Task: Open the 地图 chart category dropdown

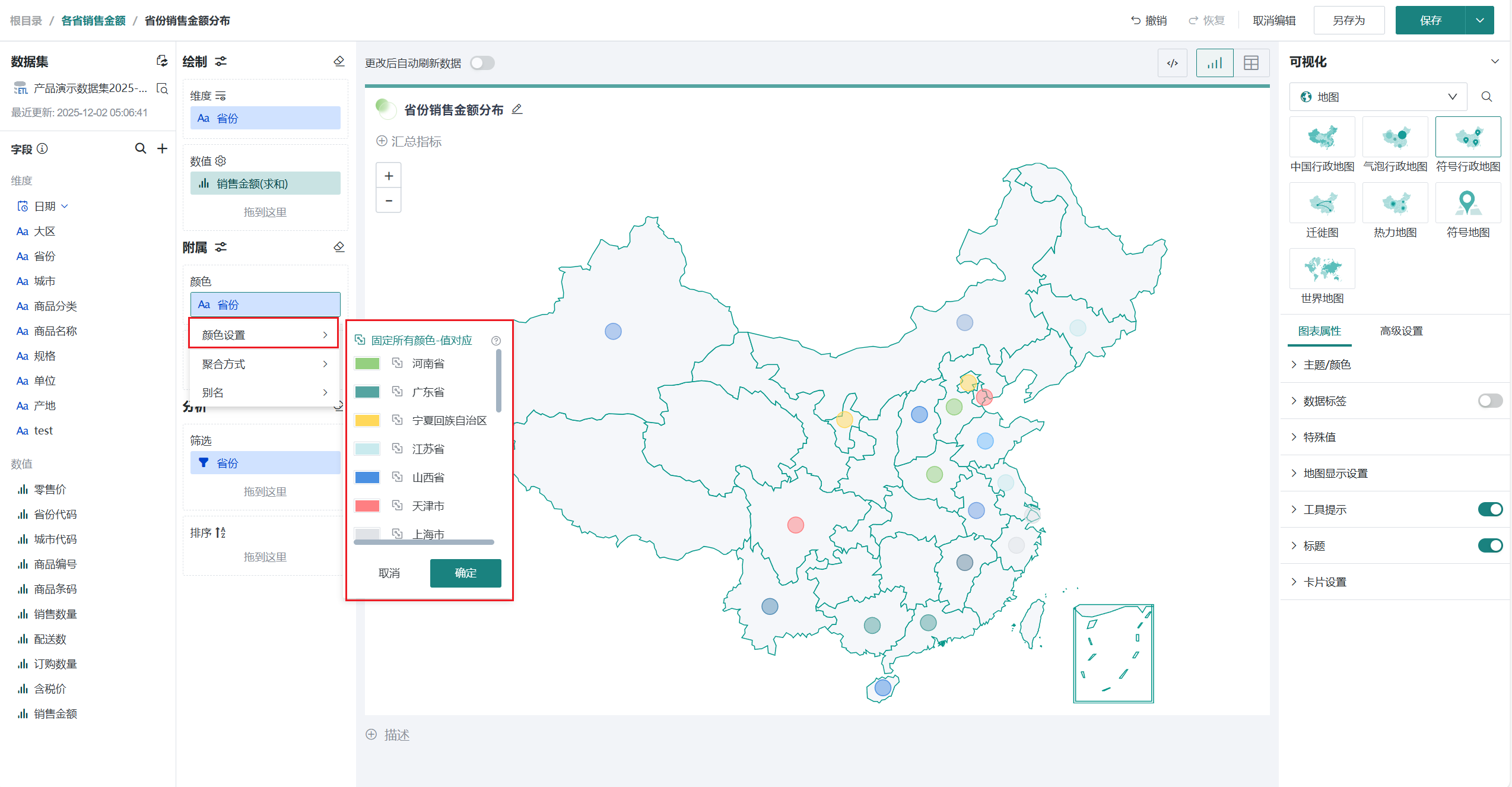Action: [x=1378, y=97]
